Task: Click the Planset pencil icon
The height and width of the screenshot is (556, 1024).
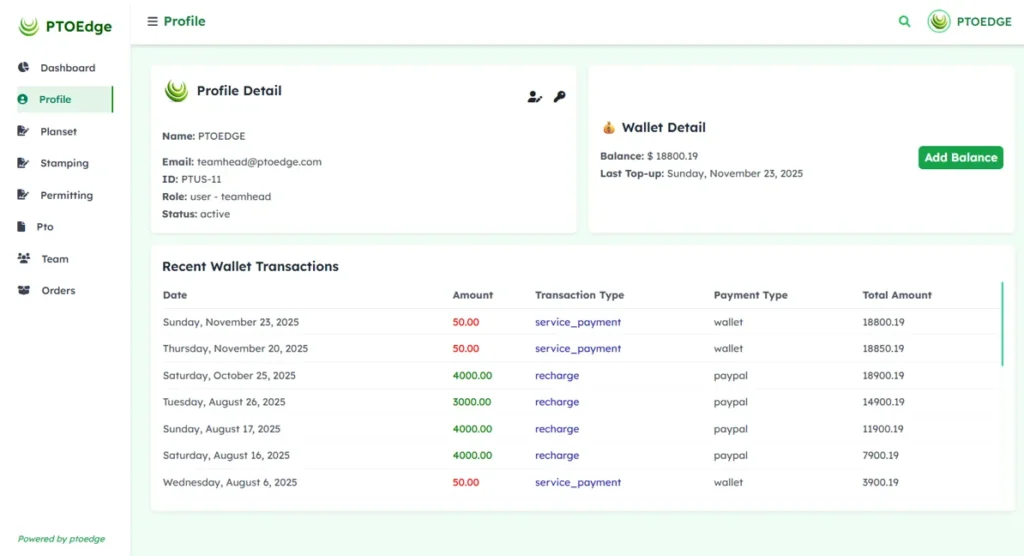Action: pyautogui.click(x=24, y=131)
